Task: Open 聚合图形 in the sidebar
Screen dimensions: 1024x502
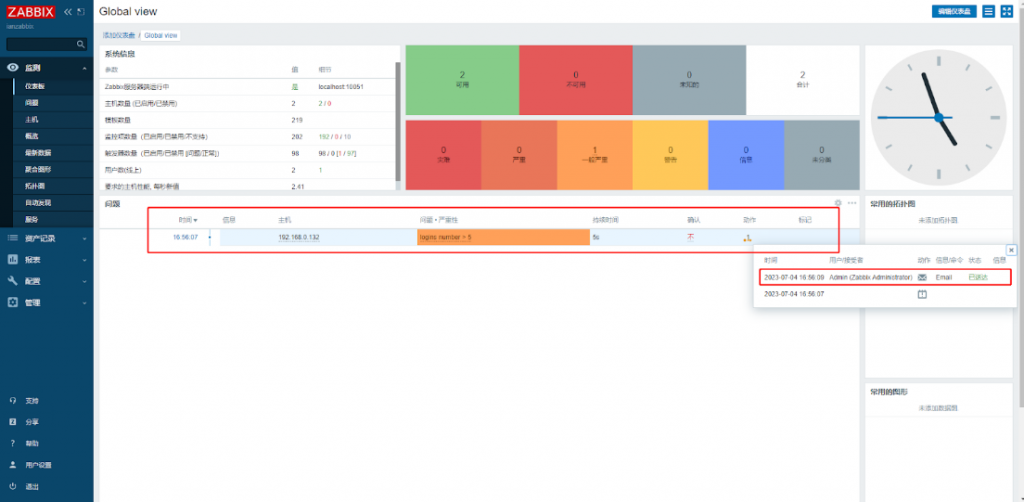Action: (x=38, y=169)
